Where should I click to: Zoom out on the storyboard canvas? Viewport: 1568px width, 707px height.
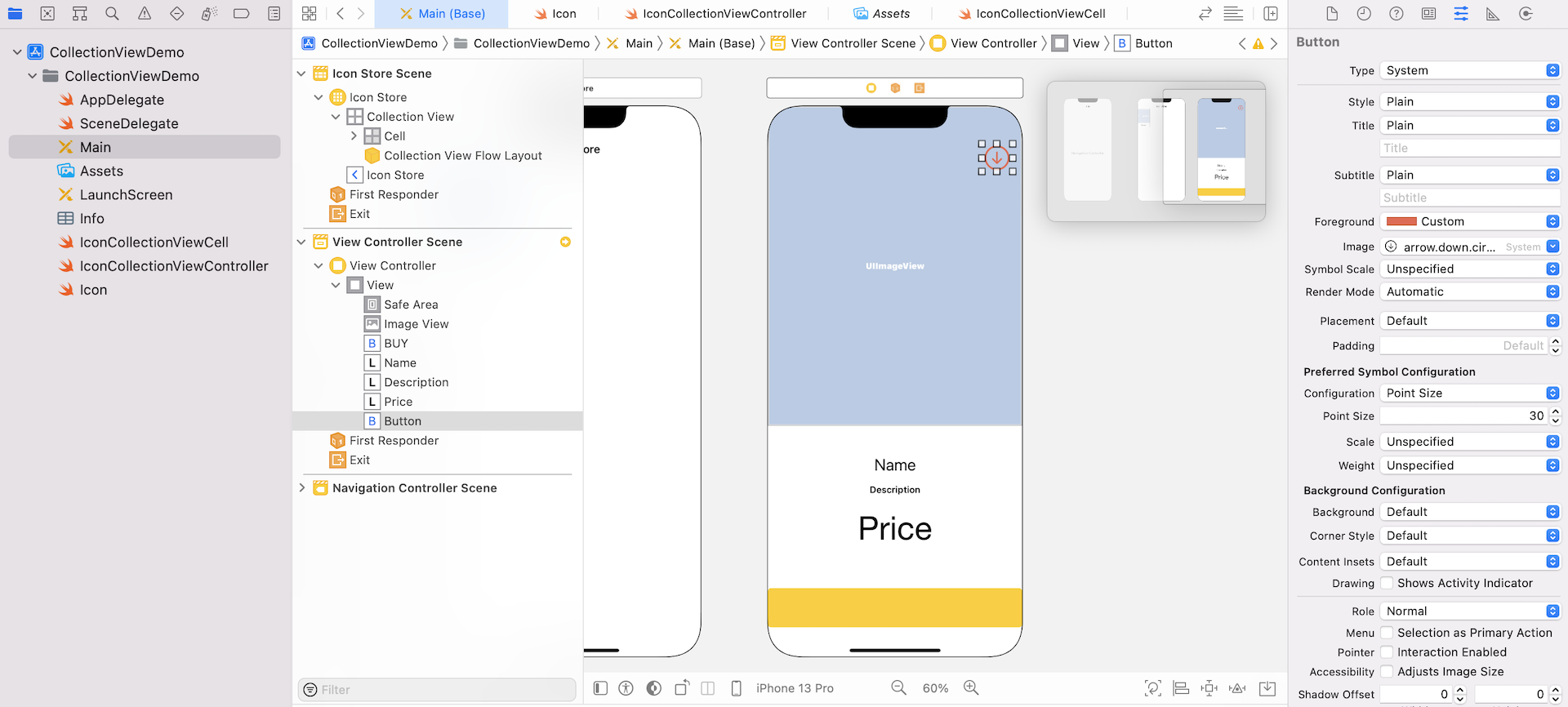[898, 688]
